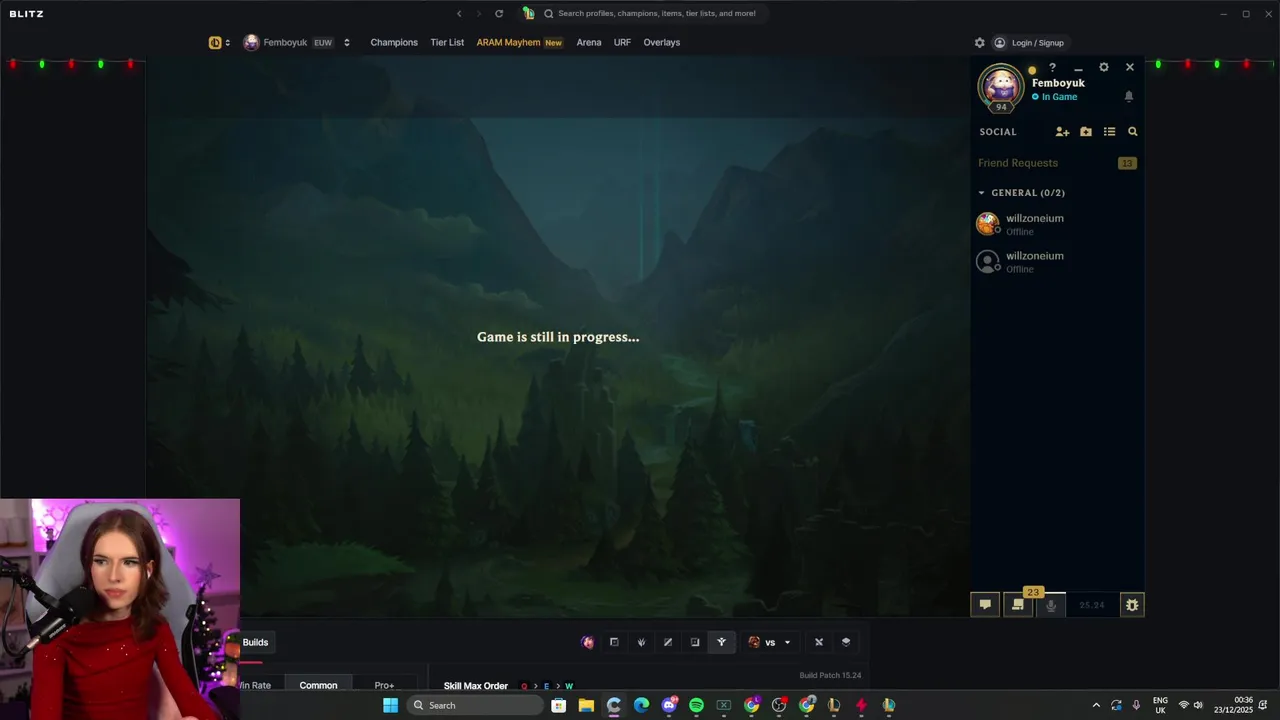Show hidden system tray icons chevron

click(1096, 705)
